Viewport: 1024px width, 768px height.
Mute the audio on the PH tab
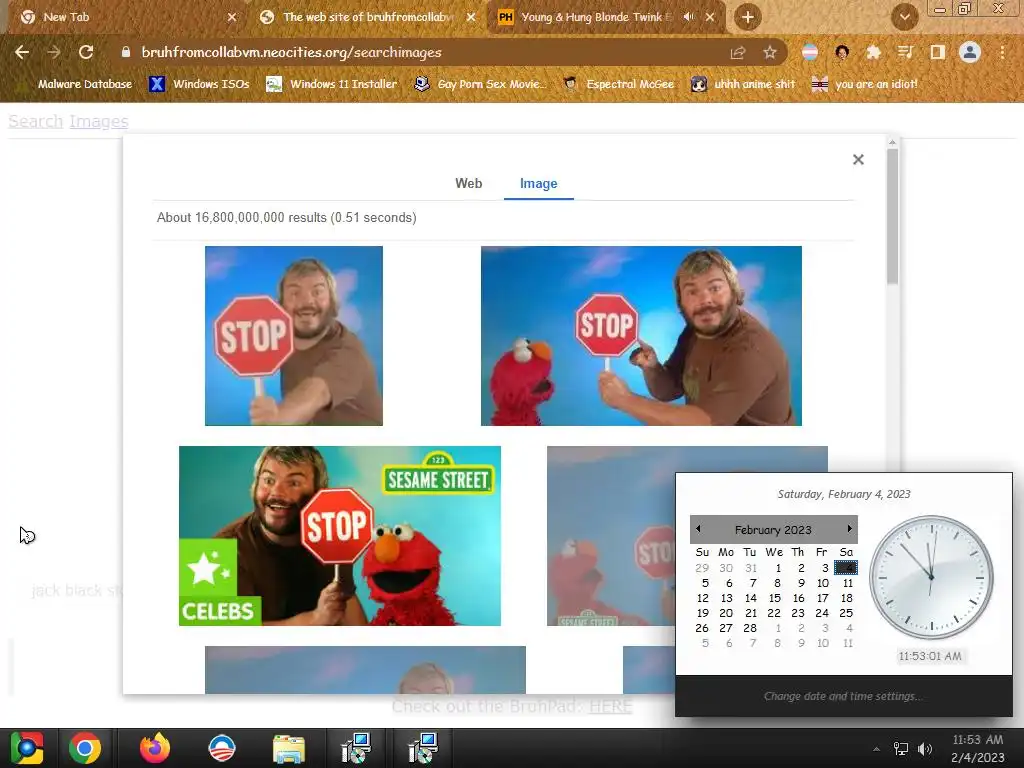pos(688,17)
